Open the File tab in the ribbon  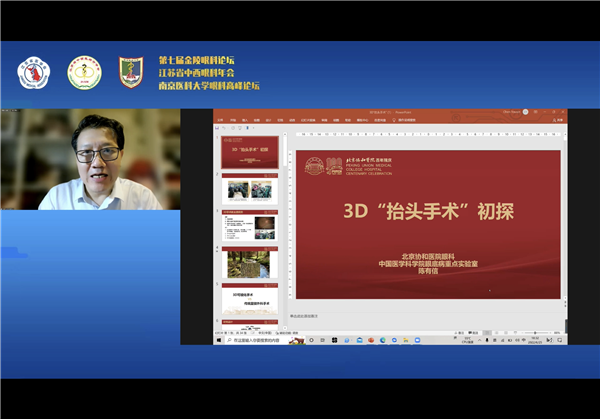222,122
